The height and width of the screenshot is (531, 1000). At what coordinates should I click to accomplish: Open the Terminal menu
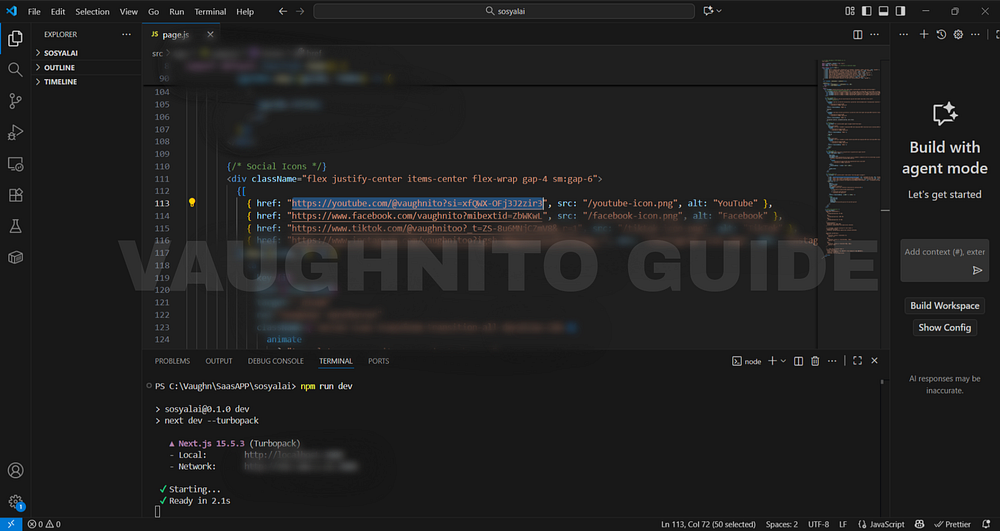(210, 11)
